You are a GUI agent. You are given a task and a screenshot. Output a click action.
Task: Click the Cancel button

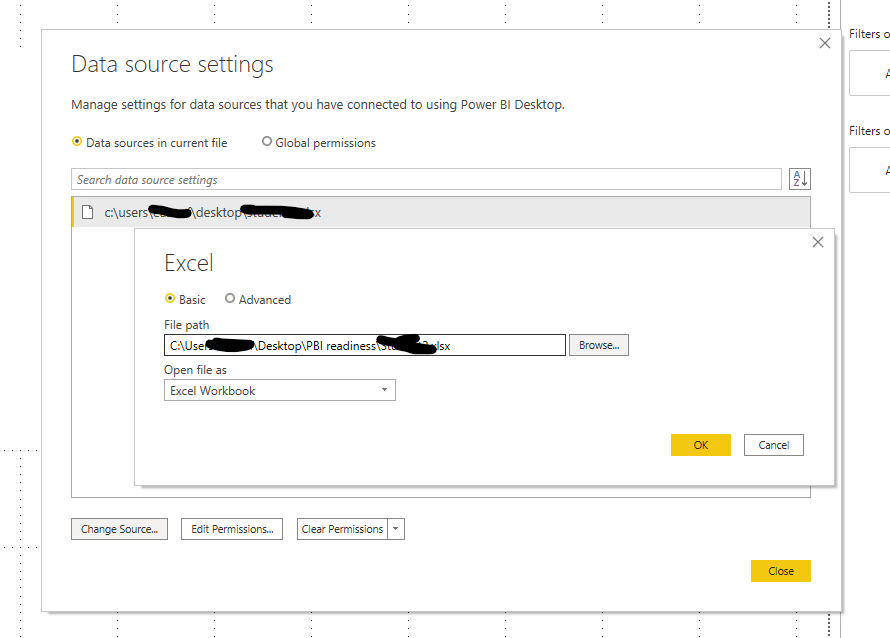(x=774, y=445)
